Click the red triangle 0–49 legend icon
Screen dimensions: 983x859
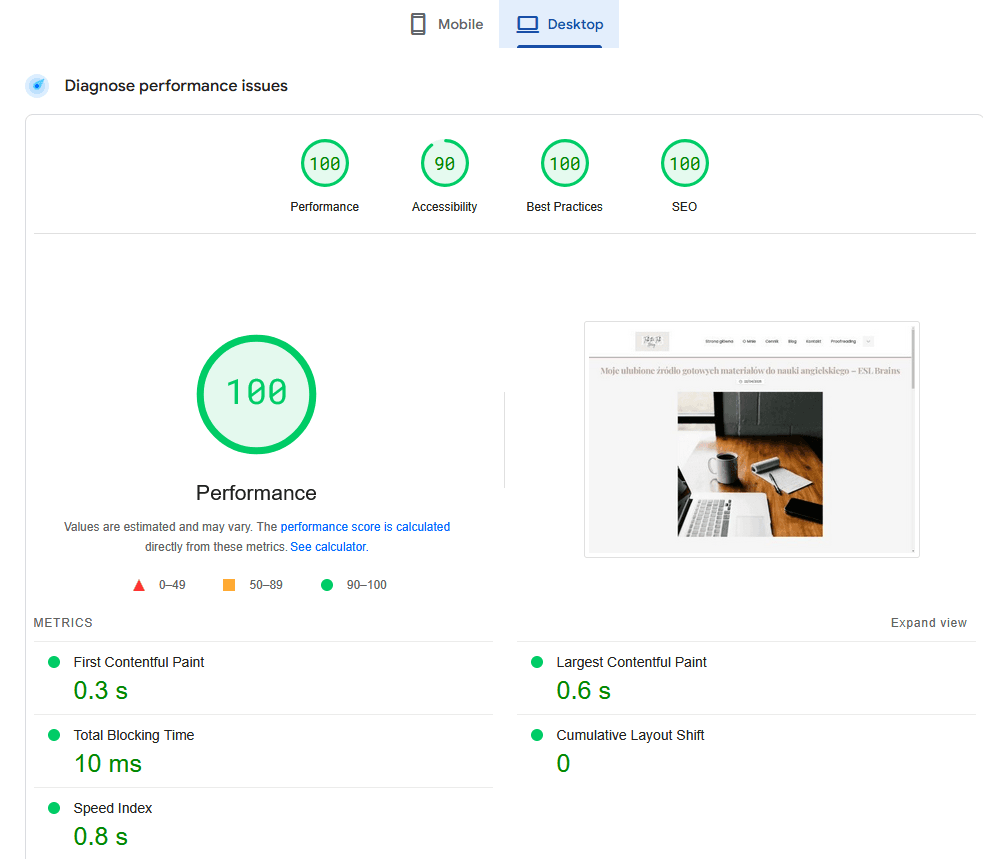[x=139, y=586]
